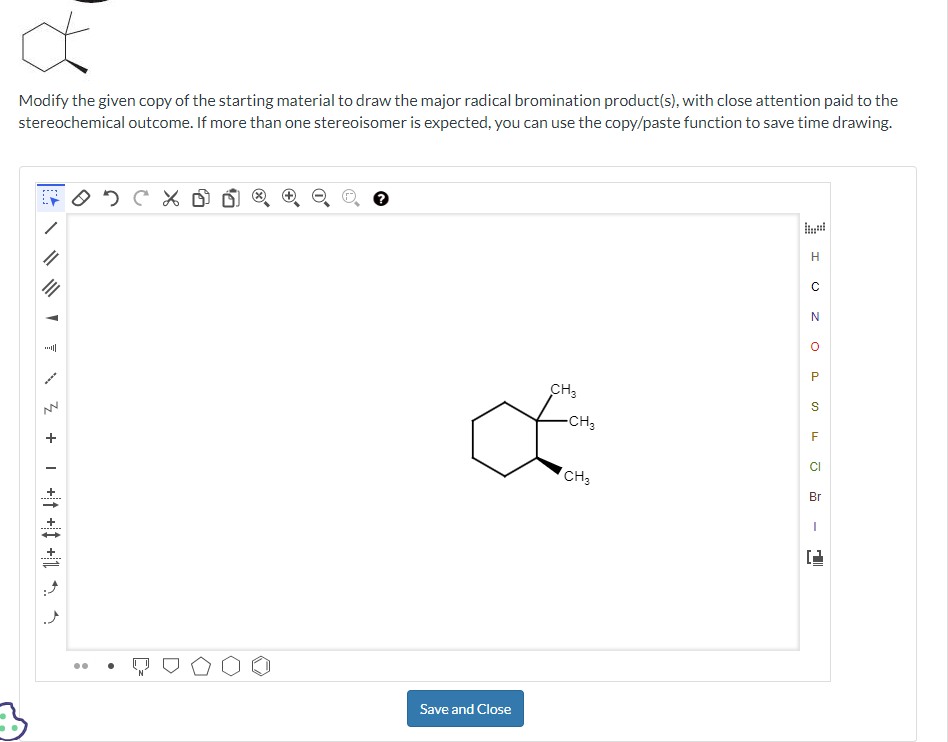Zoom out of the canvas
Viewport: 948px width, 742px height.
click(x=320, y=198)
